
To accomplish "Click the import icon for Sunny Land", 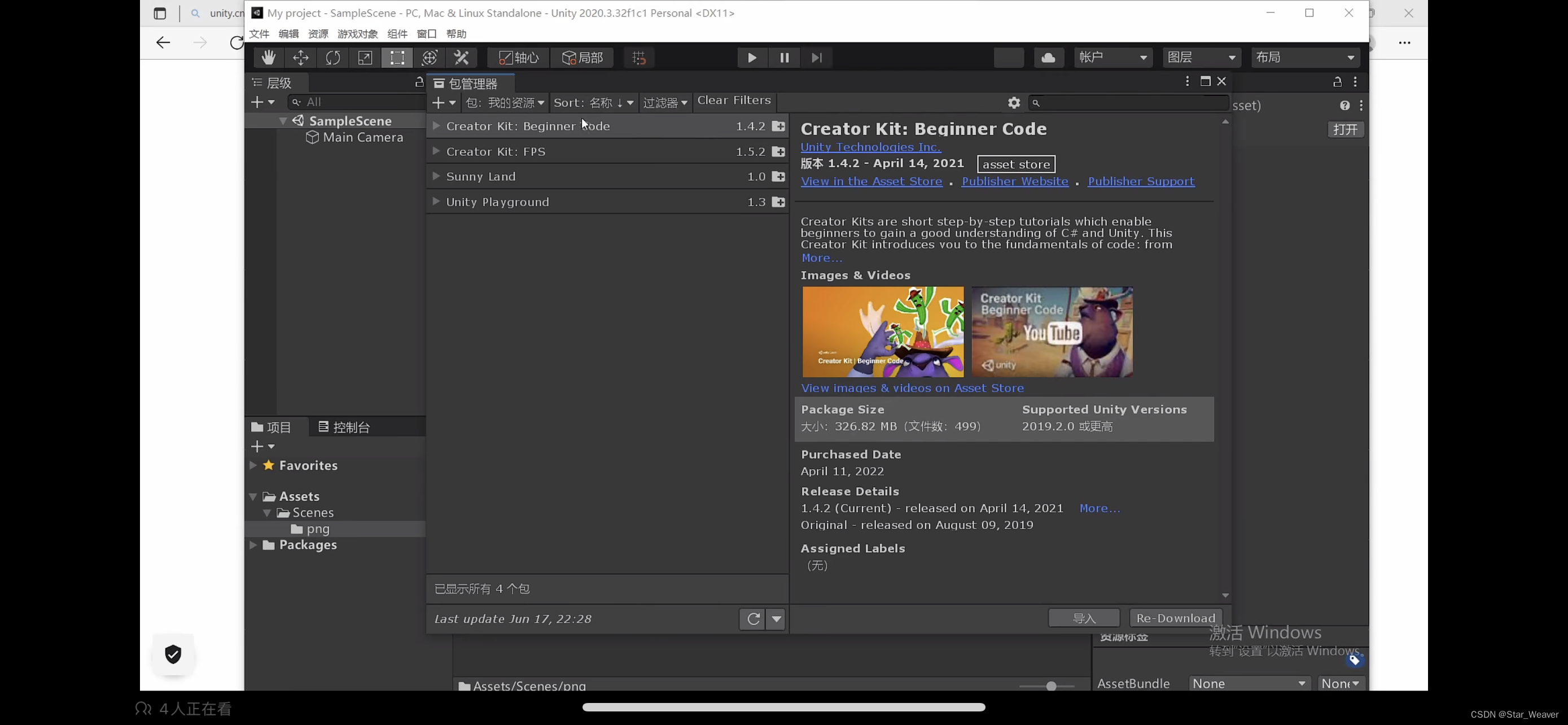I will [778, 177].
